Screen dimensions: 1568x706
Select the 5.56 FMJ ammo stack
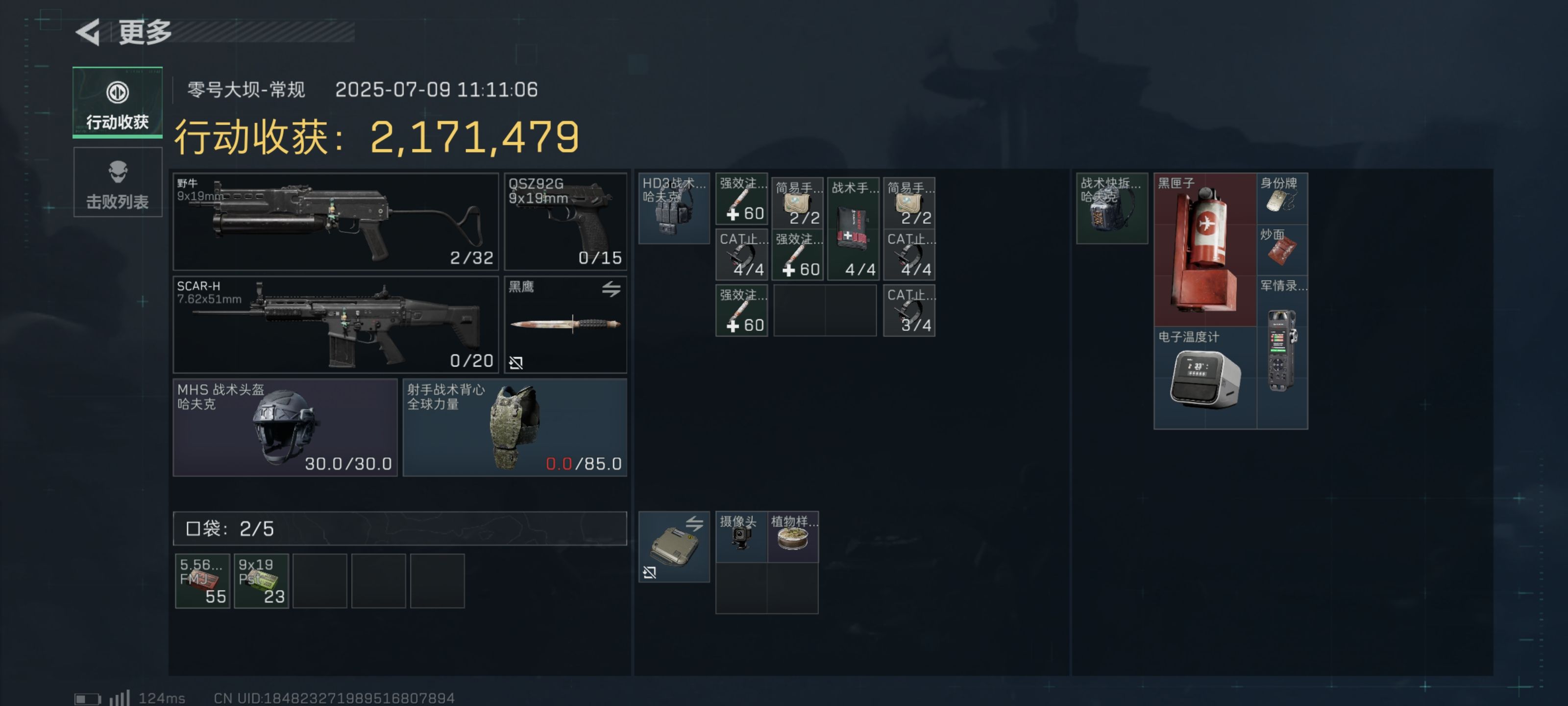pos(203,581)
